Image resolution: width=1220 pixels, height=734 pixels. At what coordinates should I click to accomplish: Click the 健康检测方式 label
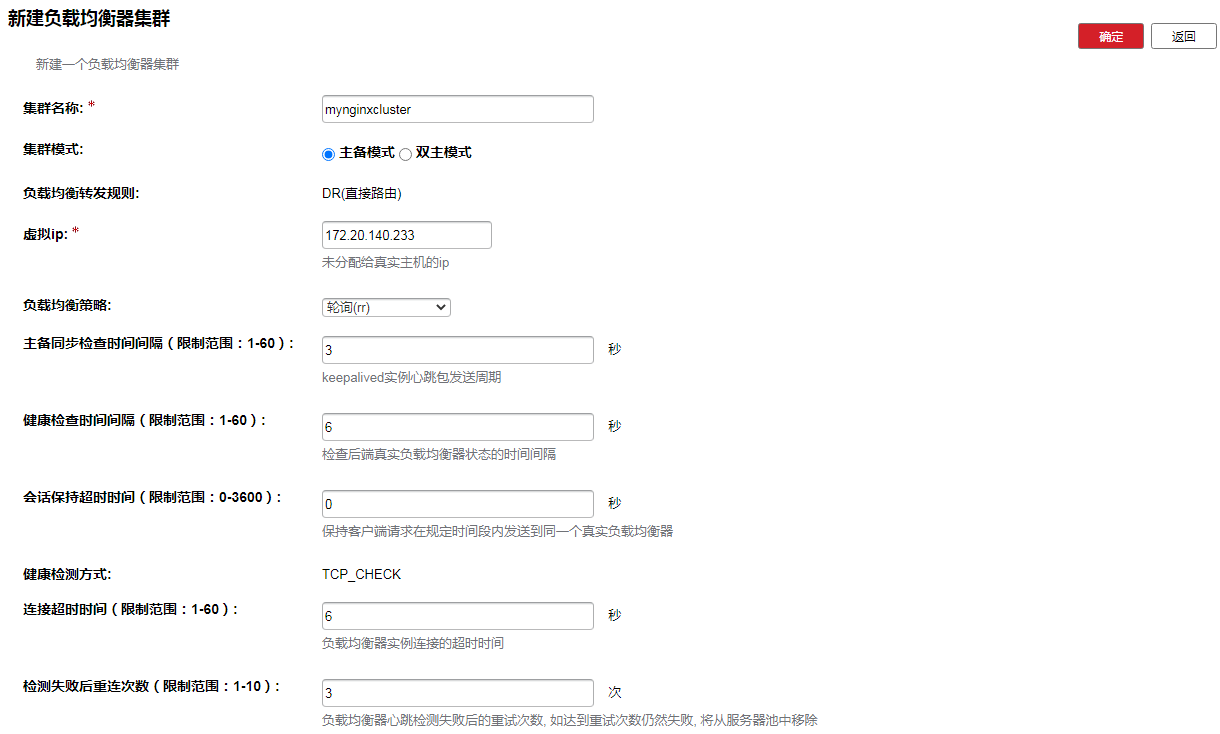(66, 574)
